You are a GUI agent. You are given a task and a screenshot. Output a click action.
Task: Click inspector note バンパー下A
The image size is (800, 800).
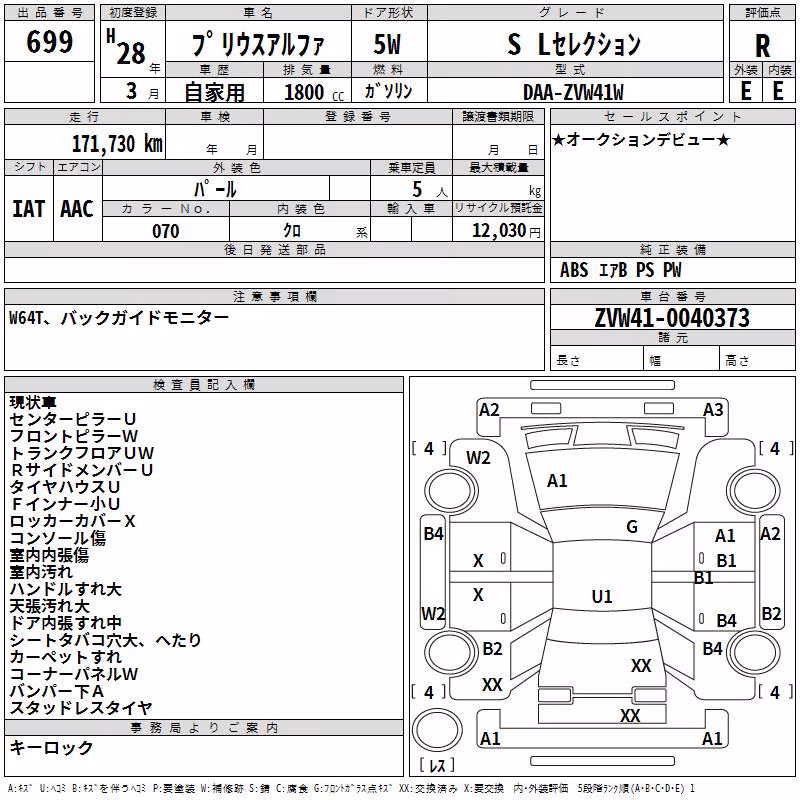point(57,691)
